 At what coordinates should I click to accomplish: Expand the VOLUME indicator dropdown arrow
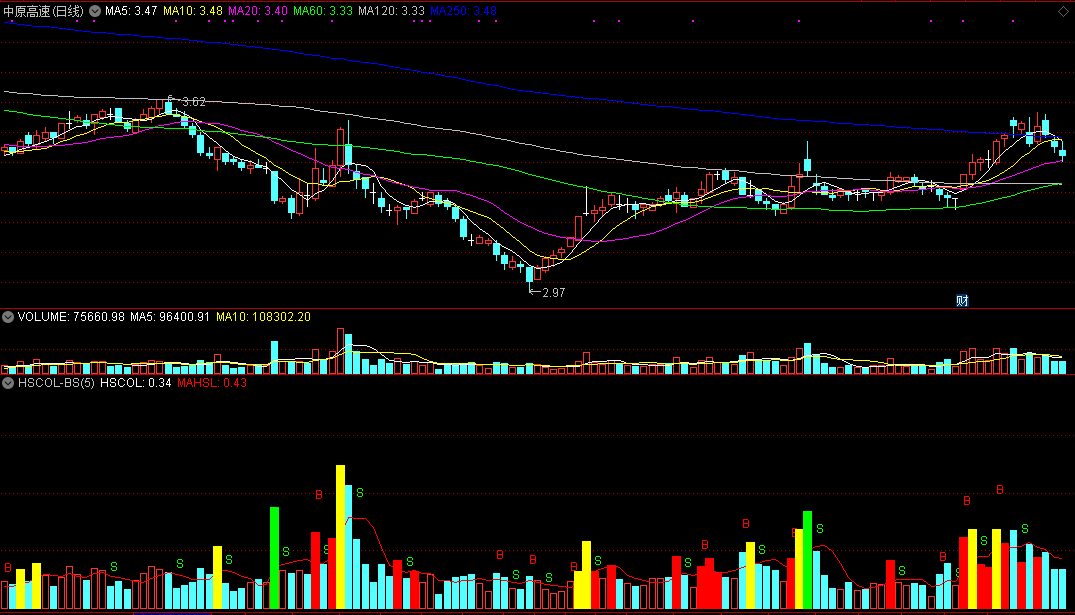8,317
